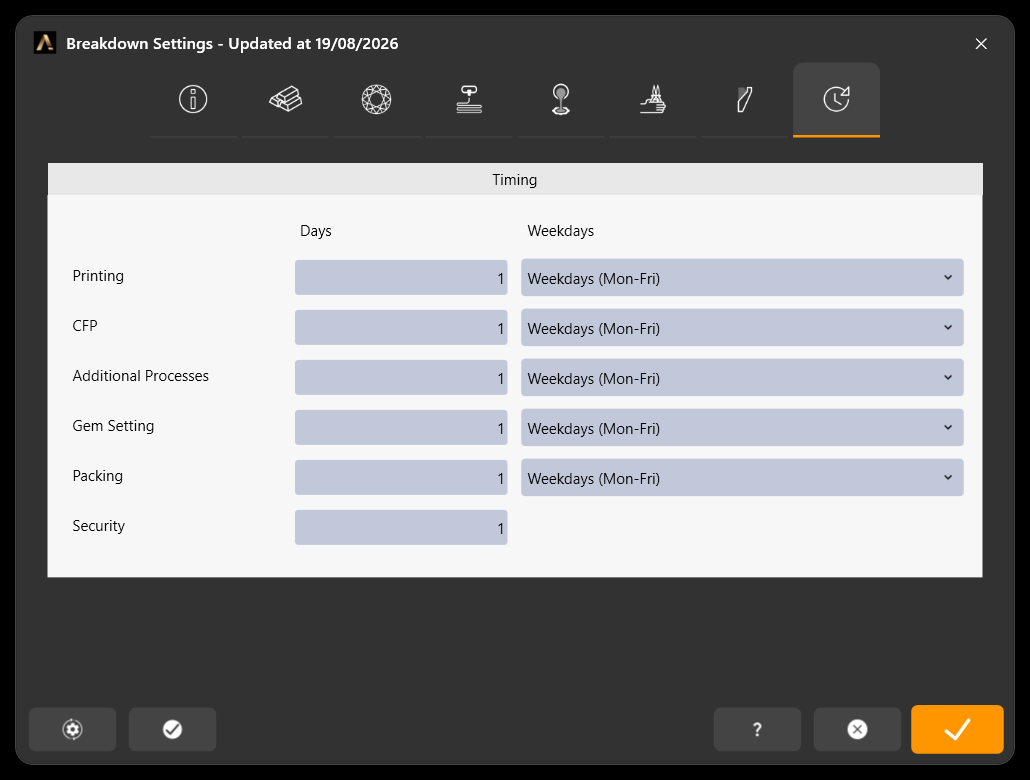This screenshot has width=1030, height=780.
Task: Open the 3D printing tab
Action: coord(469,100)
